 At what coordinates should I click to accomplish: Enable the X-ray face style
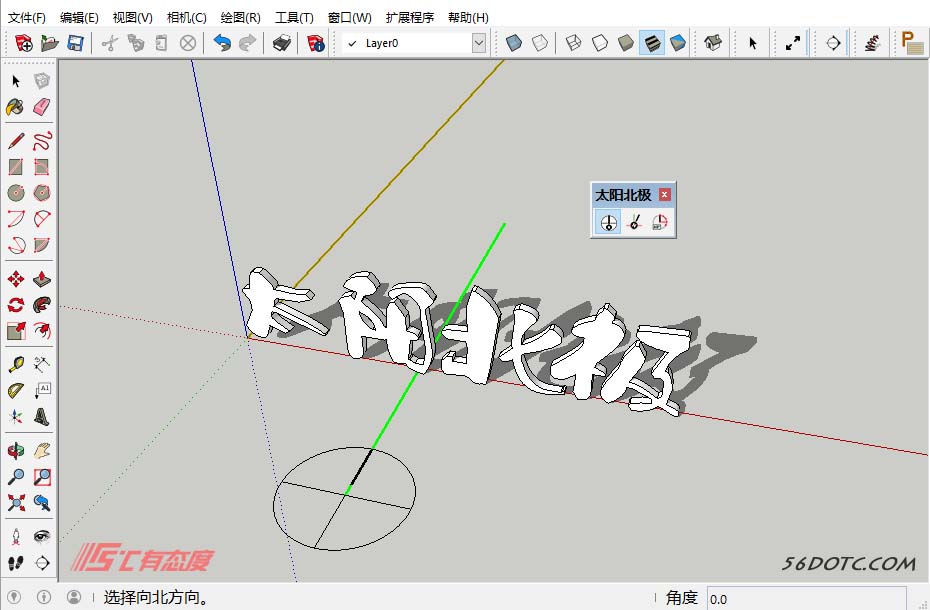click(513, 43)
